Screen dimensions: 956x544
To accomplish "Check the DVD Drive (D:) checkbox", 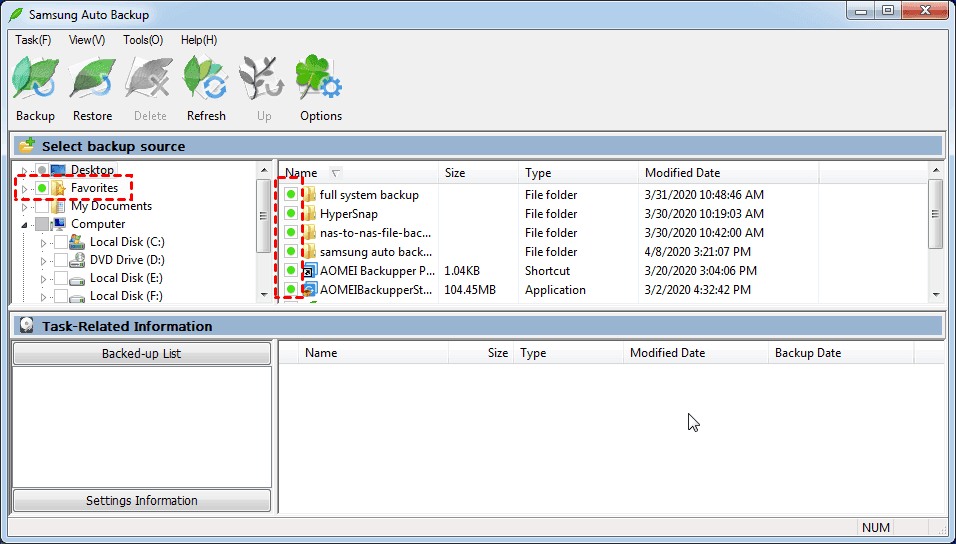I will [x=60, y=260].
